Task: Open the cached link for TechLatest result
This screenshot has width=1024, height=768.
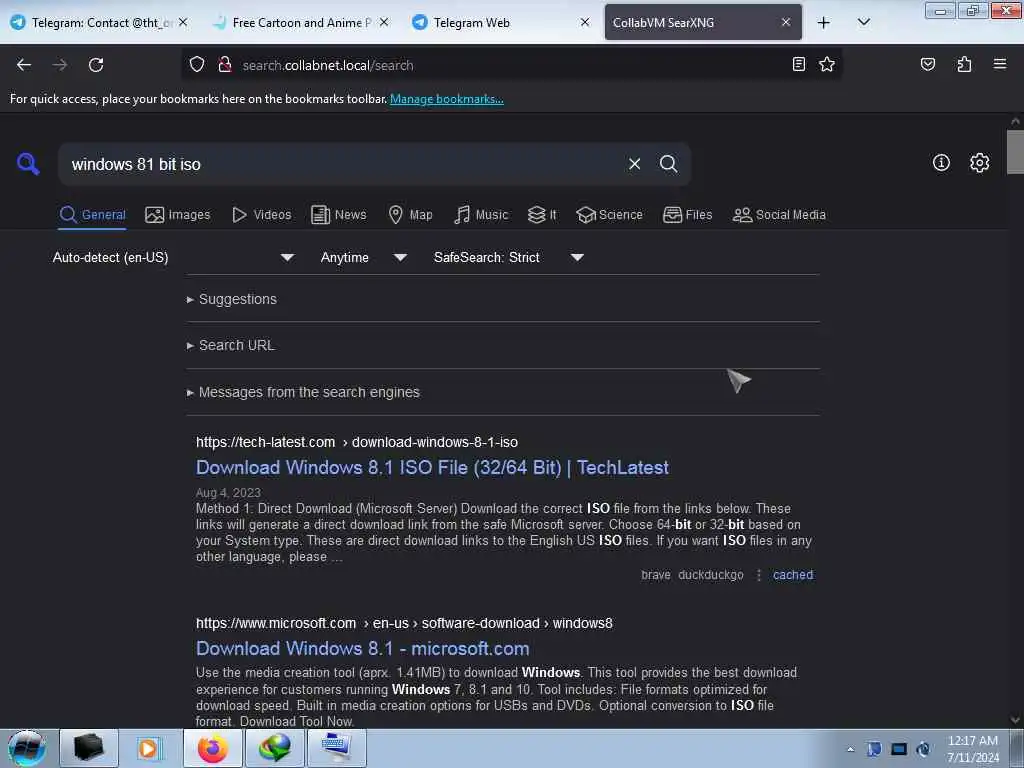Action: pyautogui.click(x=793, y=575)
